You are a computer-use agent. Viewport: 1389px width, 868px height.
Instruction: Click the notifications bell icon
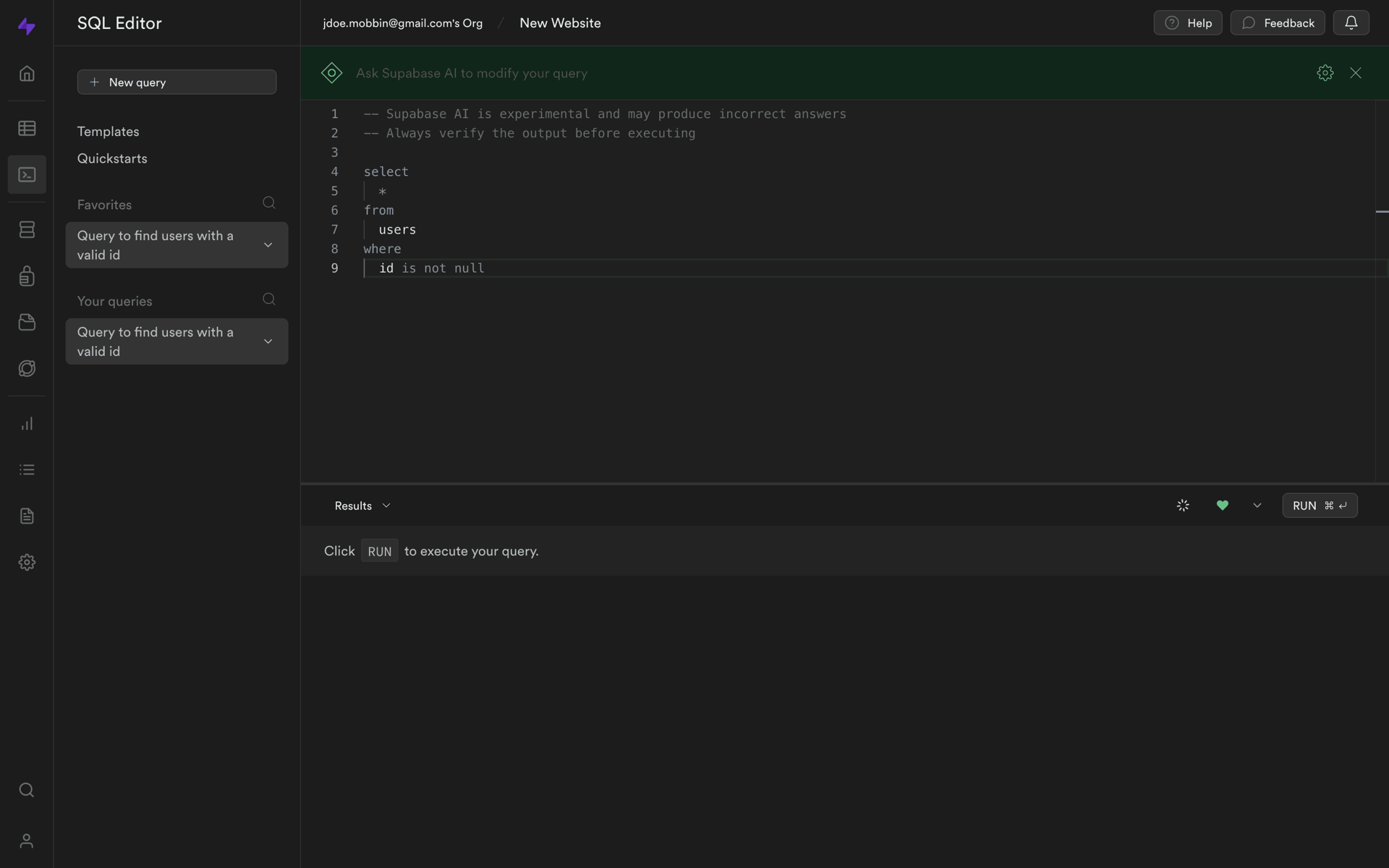1351,22
